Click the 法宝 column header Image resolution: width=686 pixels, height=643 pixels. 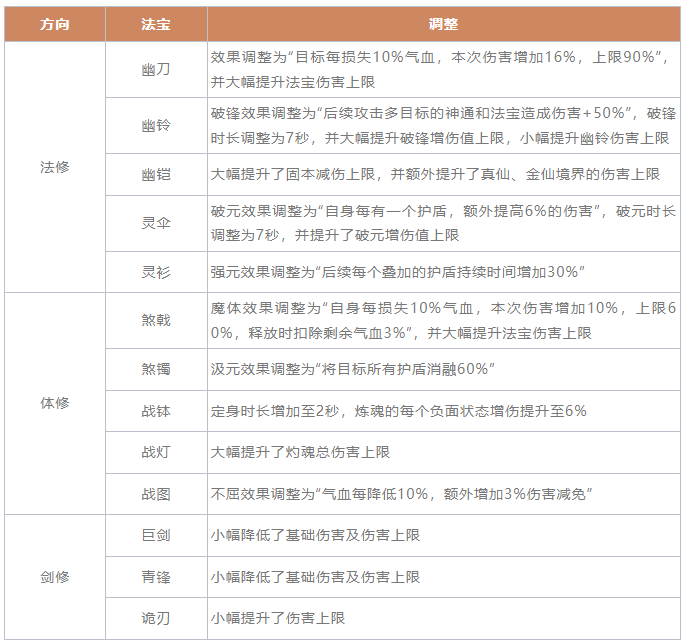coord(156,23)
